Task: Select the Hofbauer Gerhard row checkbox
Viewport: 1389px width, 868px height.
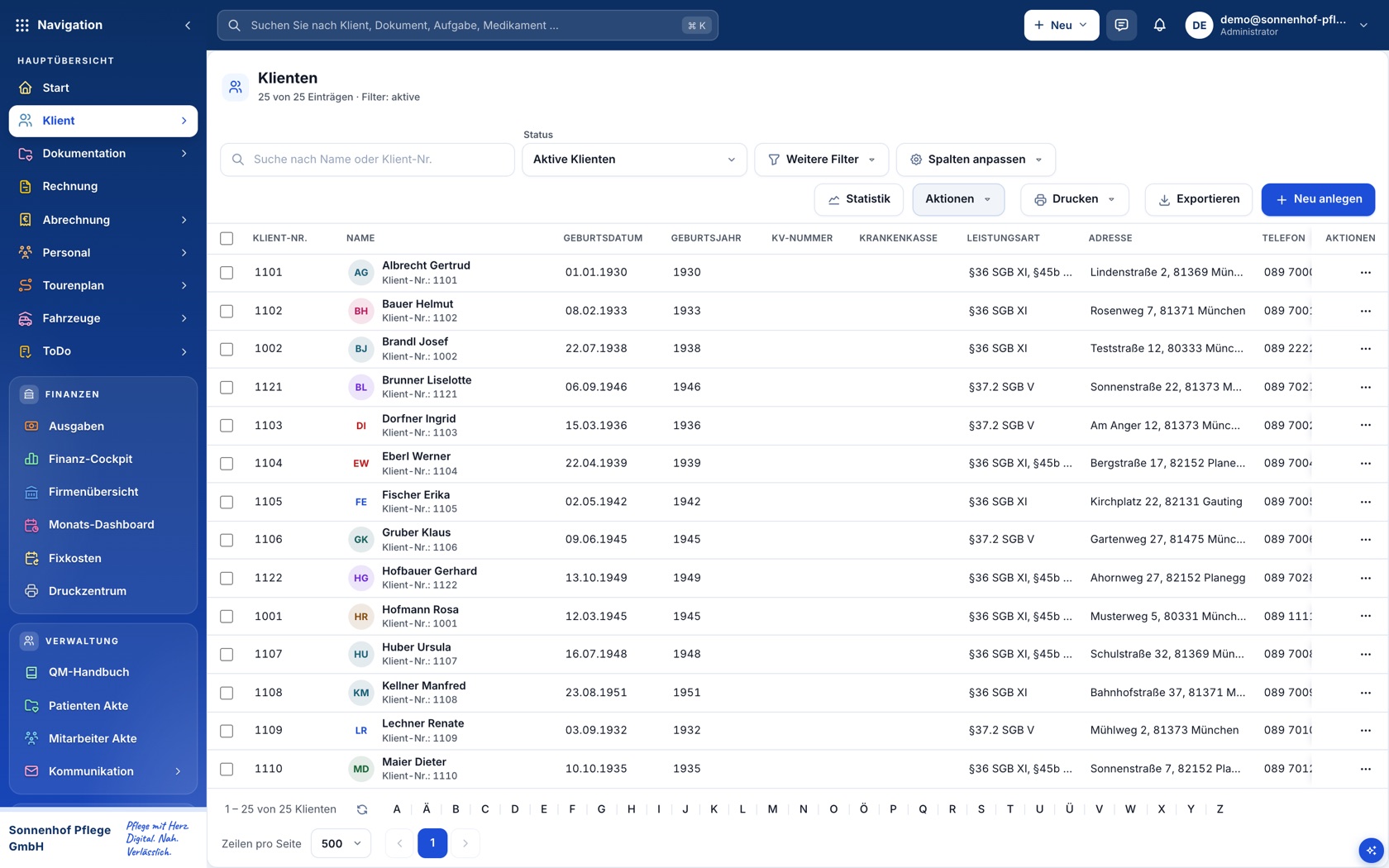Action: click(227, 578)
